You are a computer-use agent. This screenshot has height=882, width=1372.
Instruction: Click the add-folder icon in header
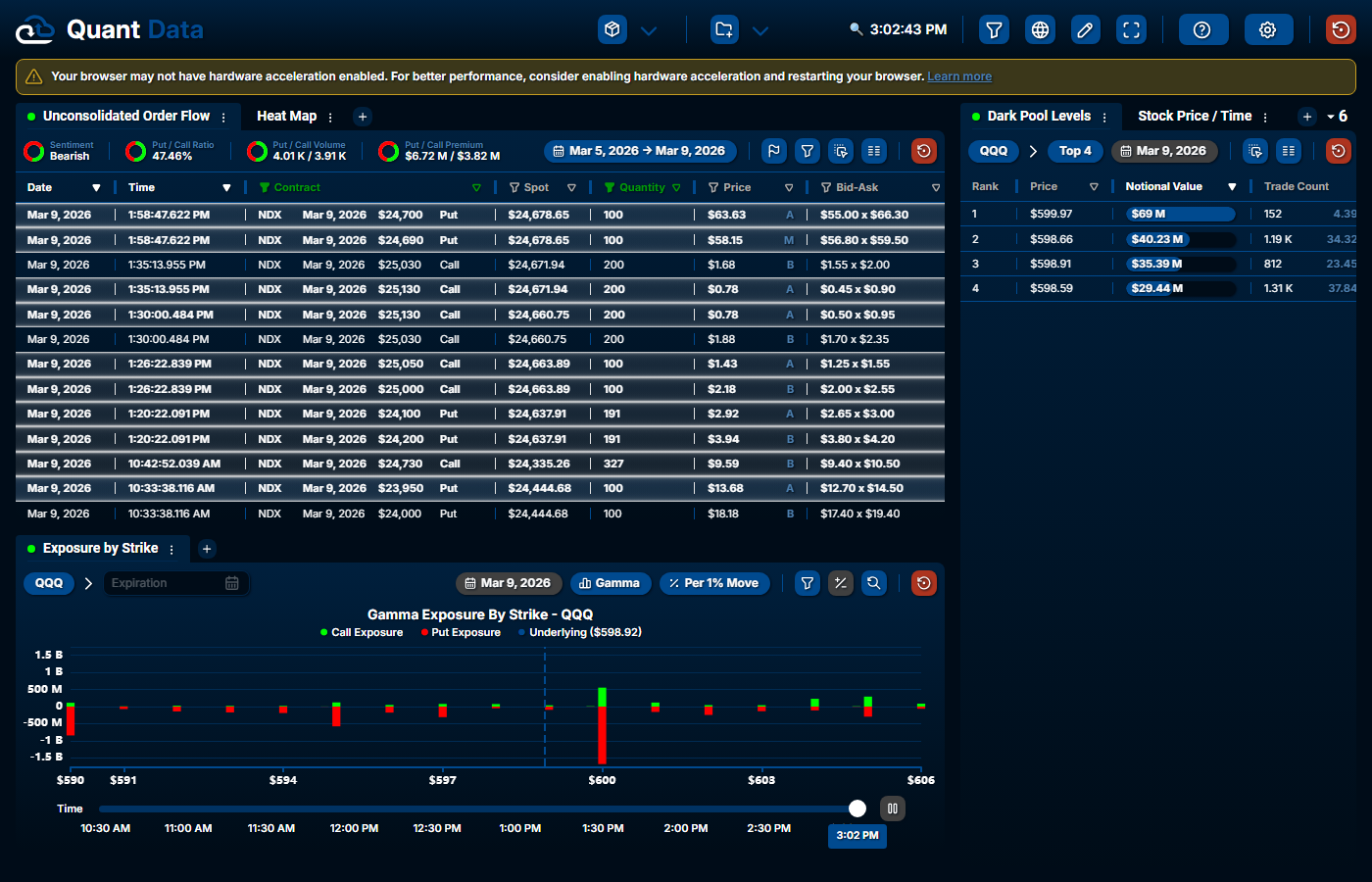click(724, 29)
